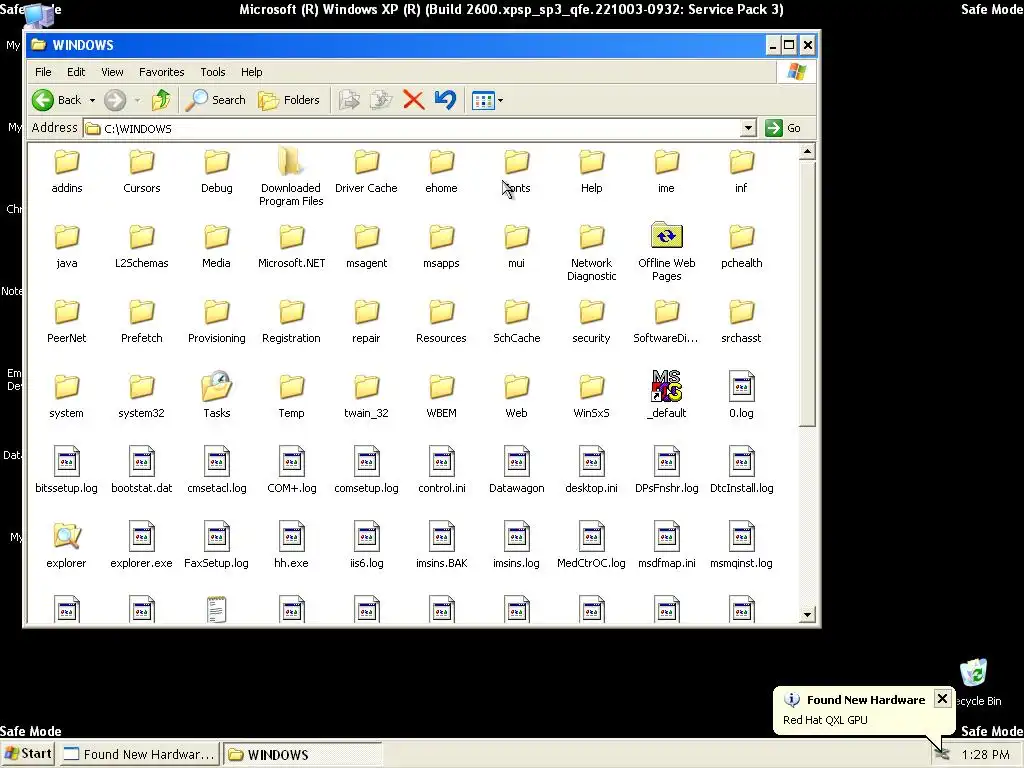The width and height of the screenshot is (1024, 768).
Task: Select the 0.log file
Action: coord(741,396)
